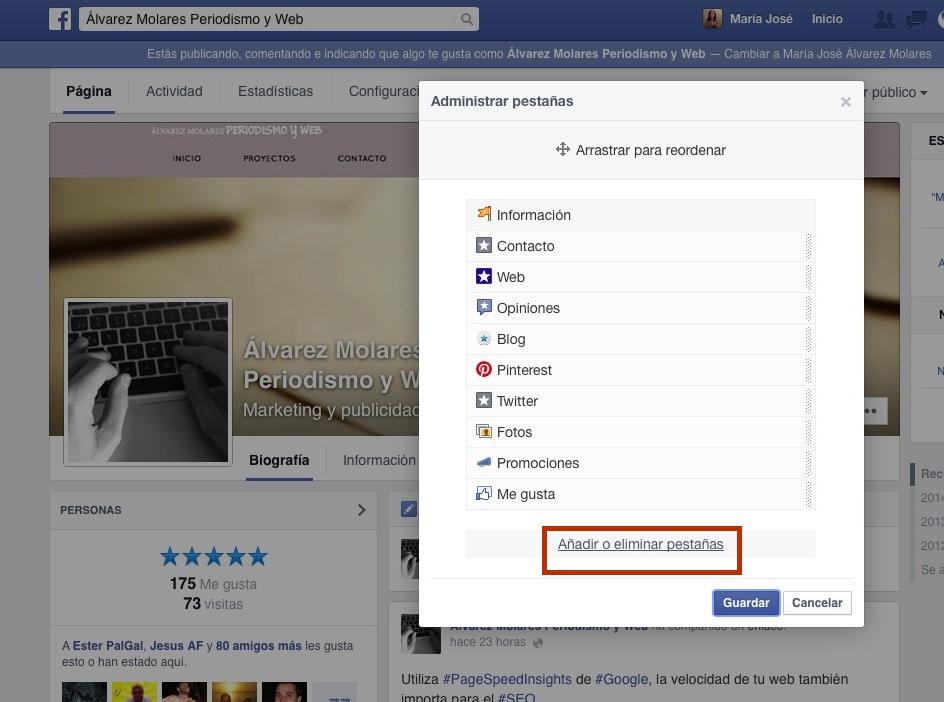Click the search magnifier icon
944x702 pixels.
pyautogui.click(x=467, y=19)
